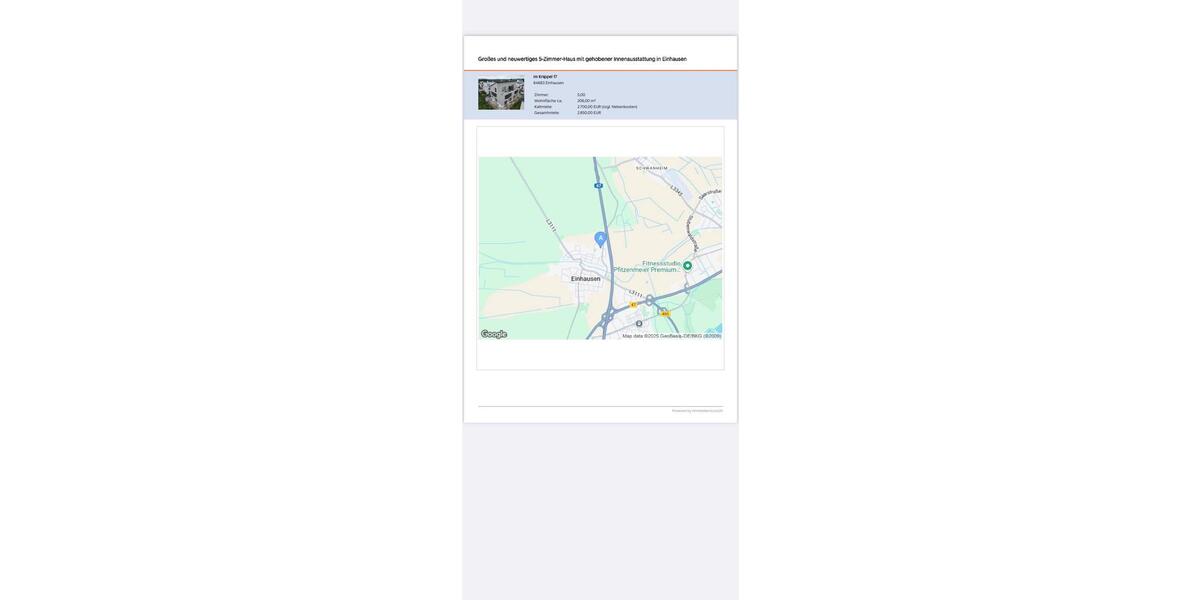Click the Zimmer 5,00 value
1200x600 pixels.
(x=581, y=95)
